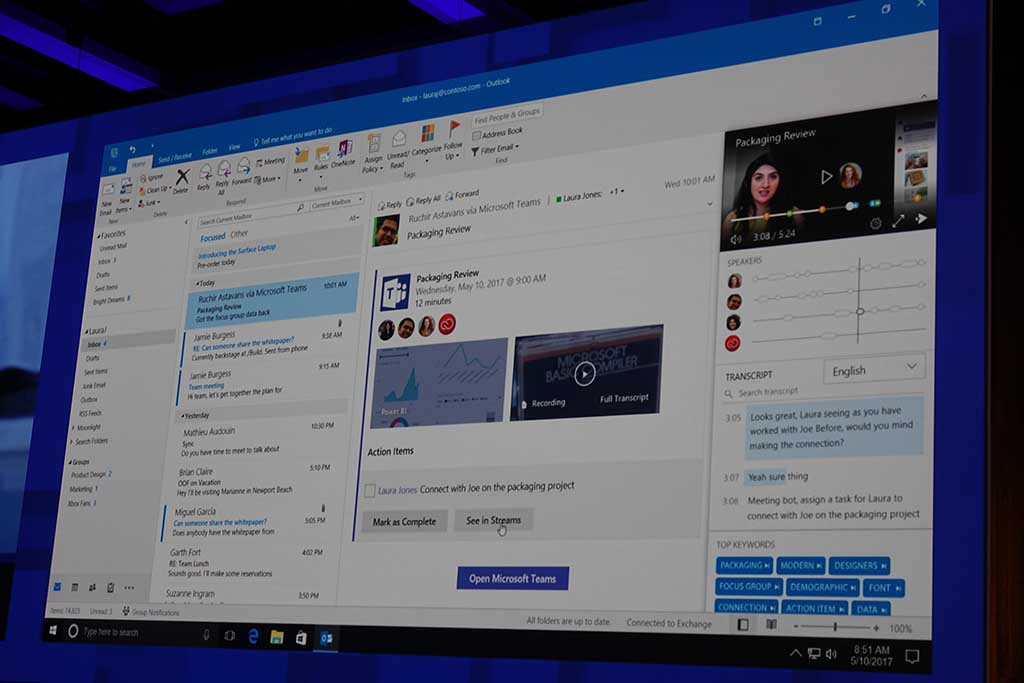Select the OneNote icon in the ribbon
The height and width of the screenshot is (683, 1024).
(343, 147)
